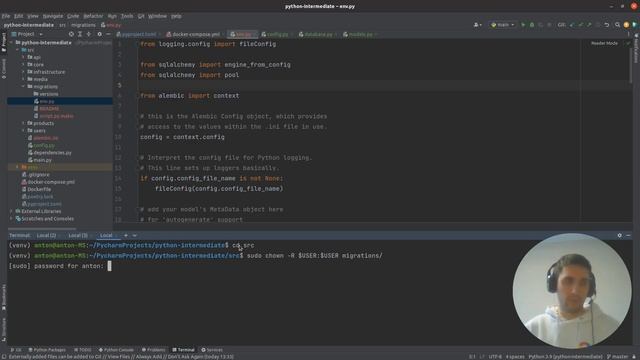Collapse all in the Project panel
This screenshot has height=360, width=640.
pos(89,34)
